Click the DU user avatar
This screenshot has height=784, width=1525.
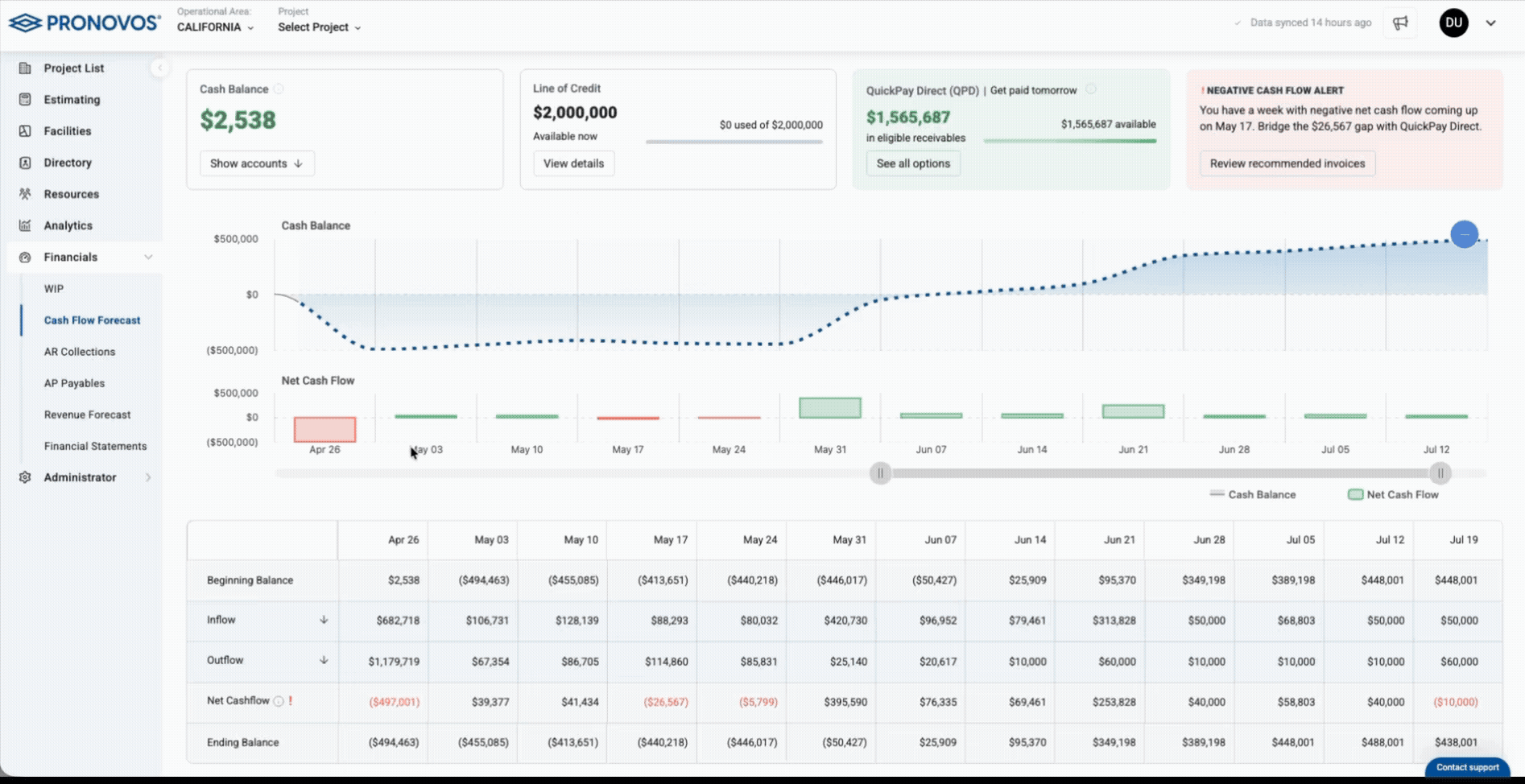[1453, 23]
